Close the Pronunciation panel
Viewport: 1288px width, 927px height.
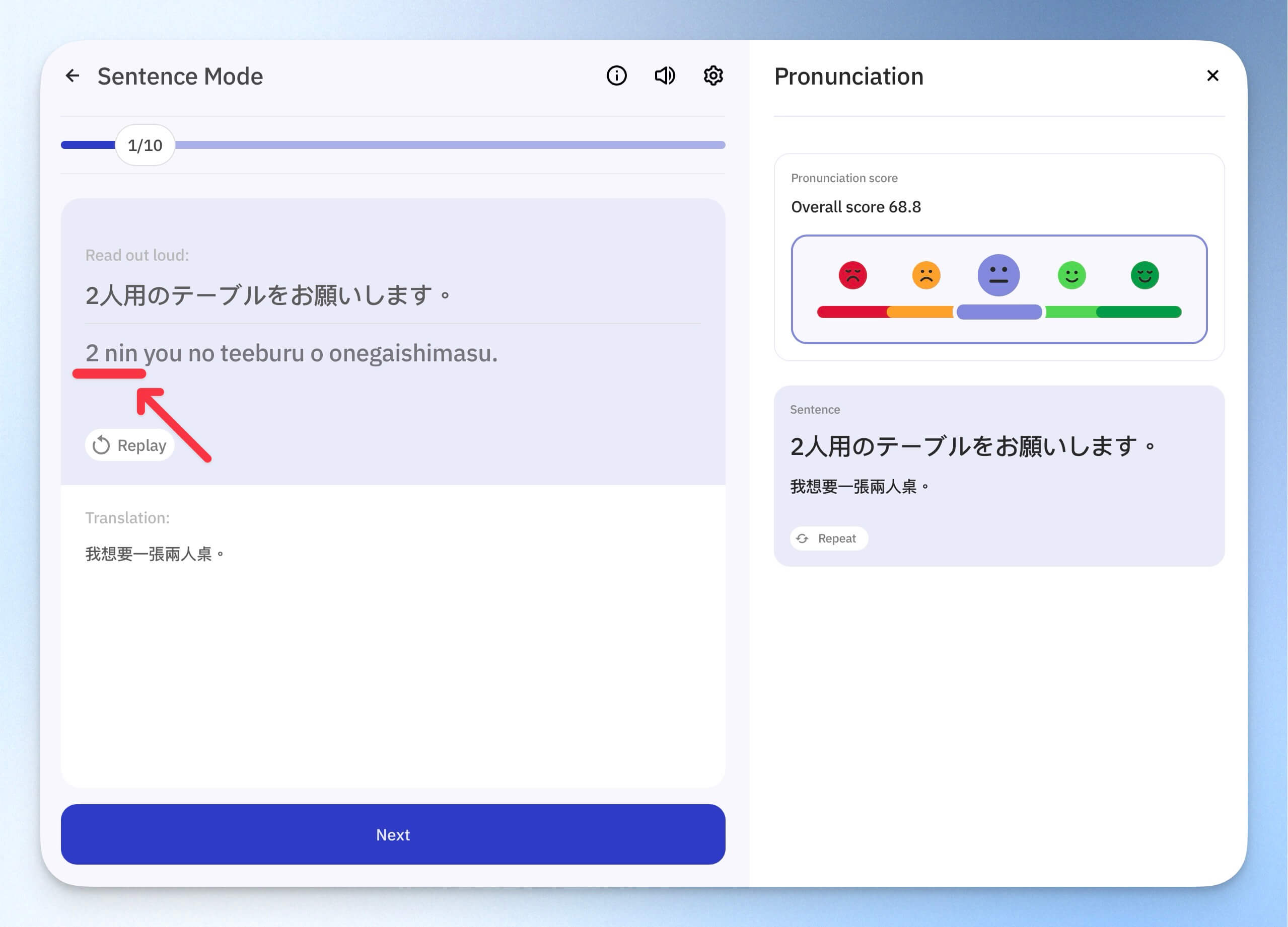[x=1212, y=75]
